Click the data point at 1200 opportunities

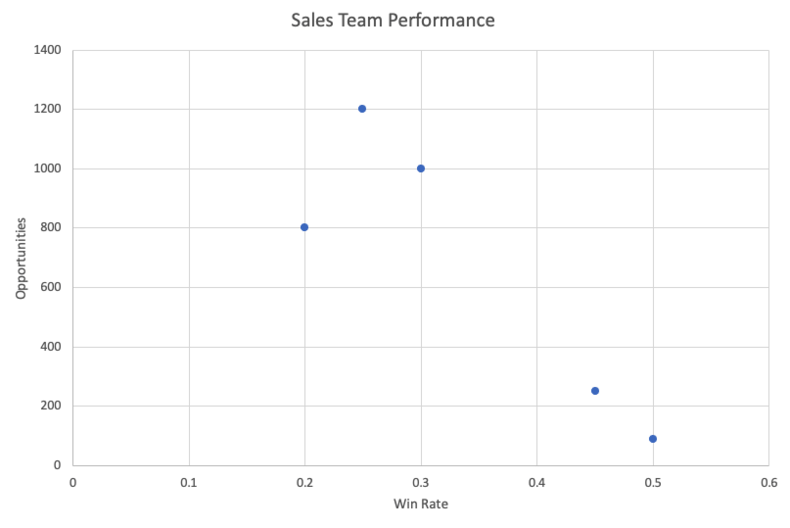[x=362, y=109]
